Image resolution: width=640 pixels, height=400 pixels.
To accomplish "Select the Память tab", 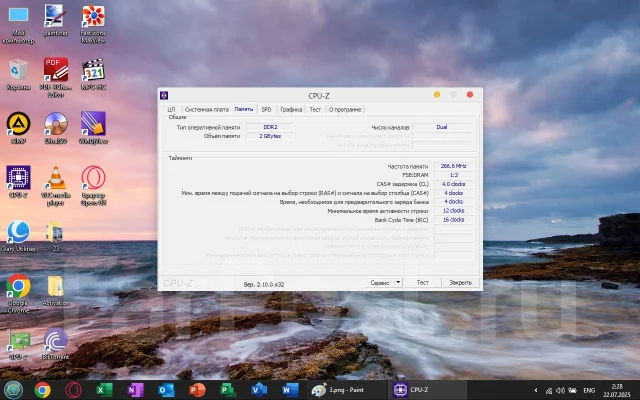I will [x=244, y=109].
